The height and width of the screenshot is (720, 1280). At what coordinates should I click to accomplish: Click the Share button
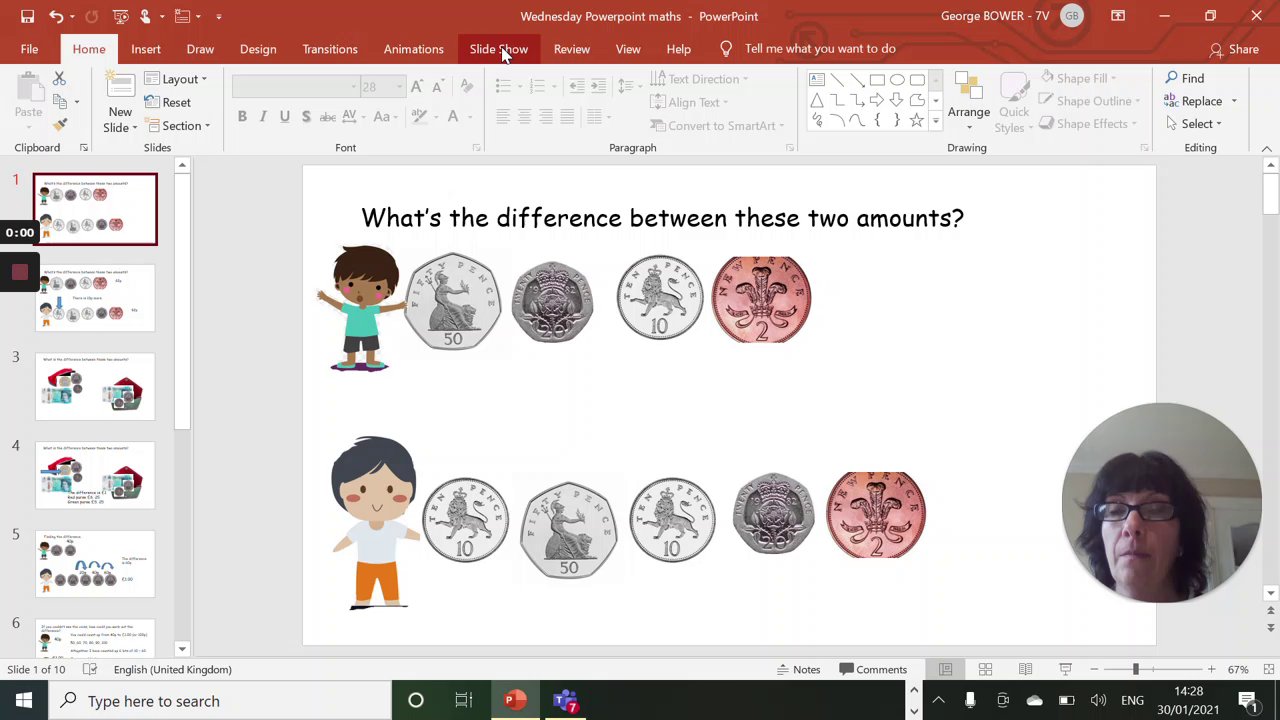pos(1234,49)
